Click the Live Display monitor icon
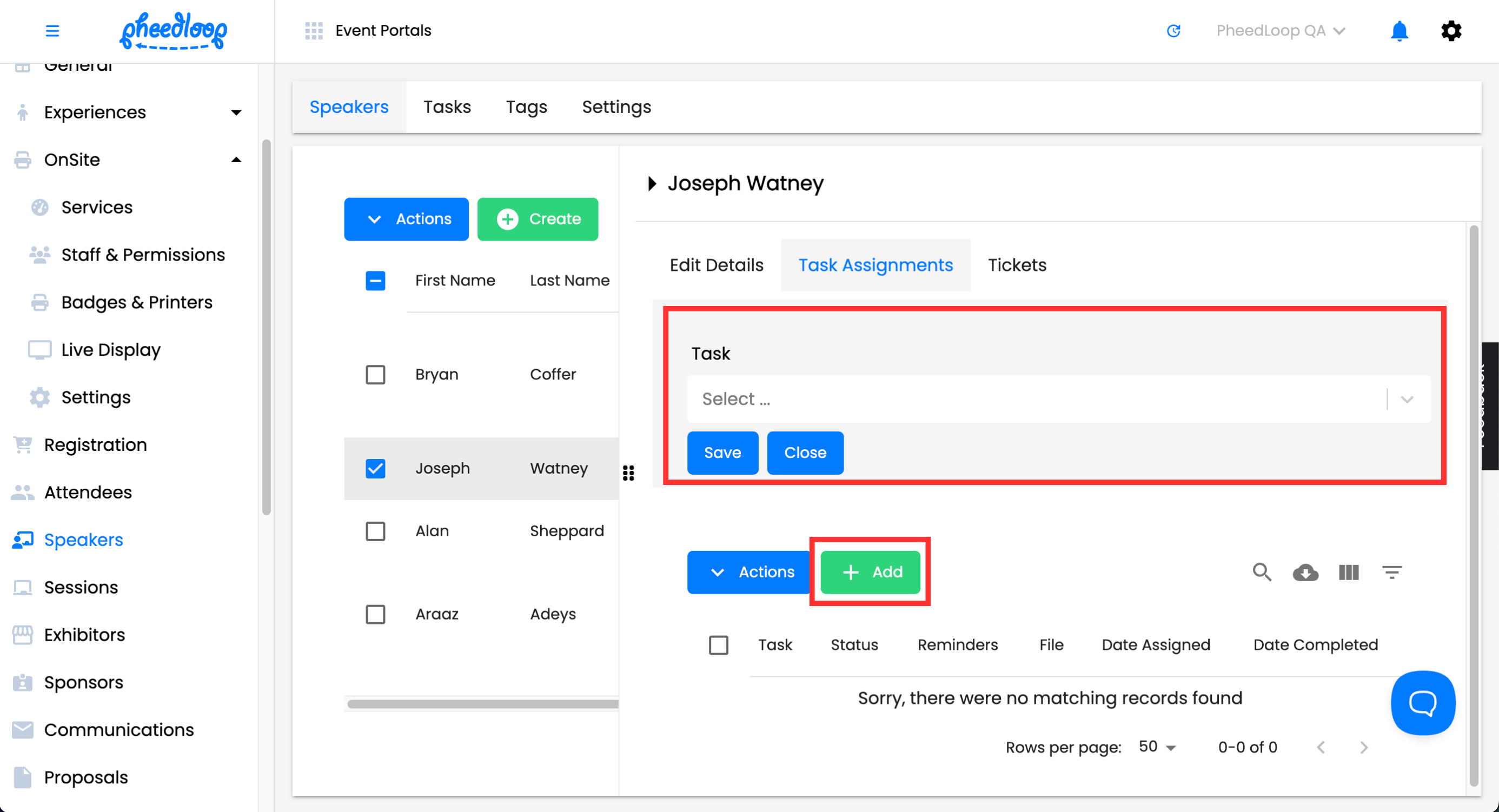The image size is (1499, 812). click(x=39, y=350)
